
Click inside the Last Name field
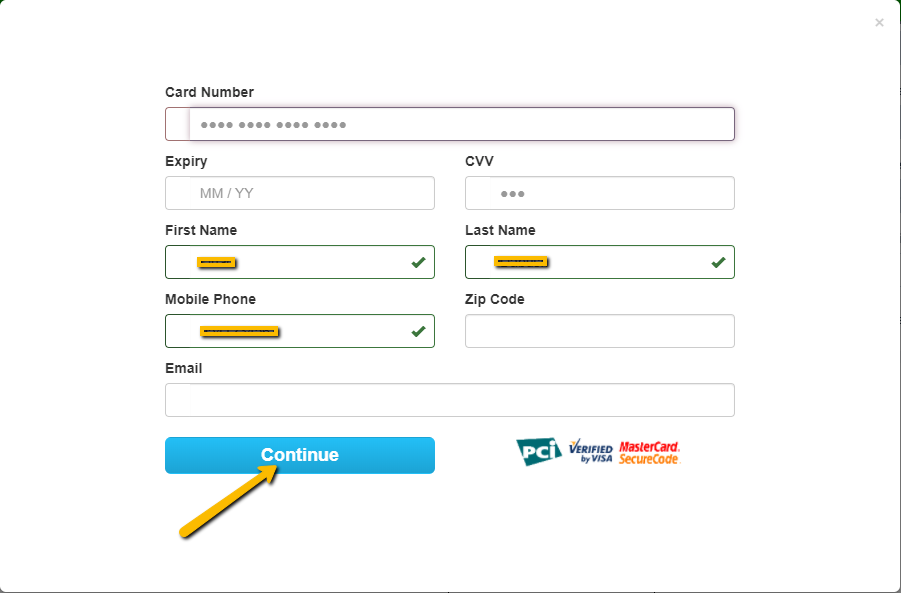pos(600,262)
